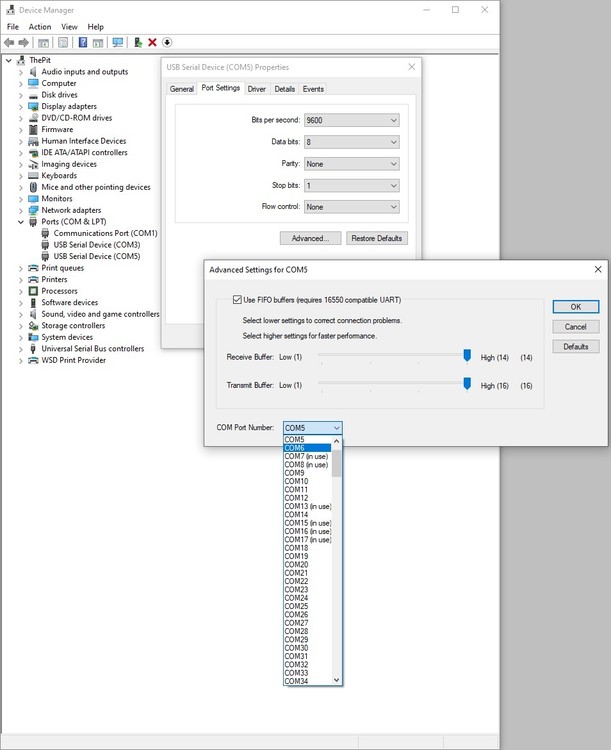Screen dimensions: 611x750
Task: Click the Defaults button
Action: click(576, 346)
